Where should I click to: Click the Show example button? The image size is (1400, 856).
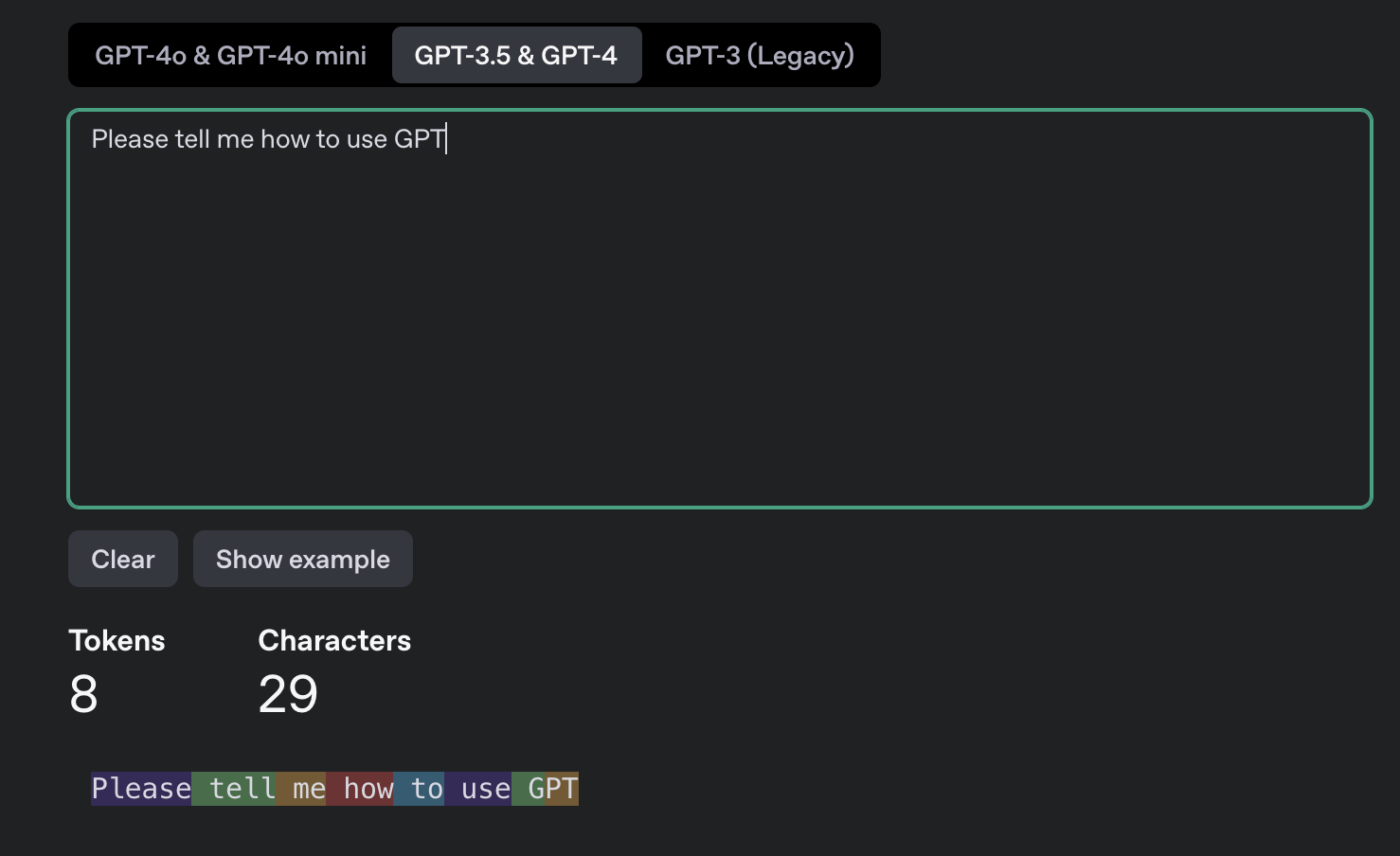click(303, 559)
